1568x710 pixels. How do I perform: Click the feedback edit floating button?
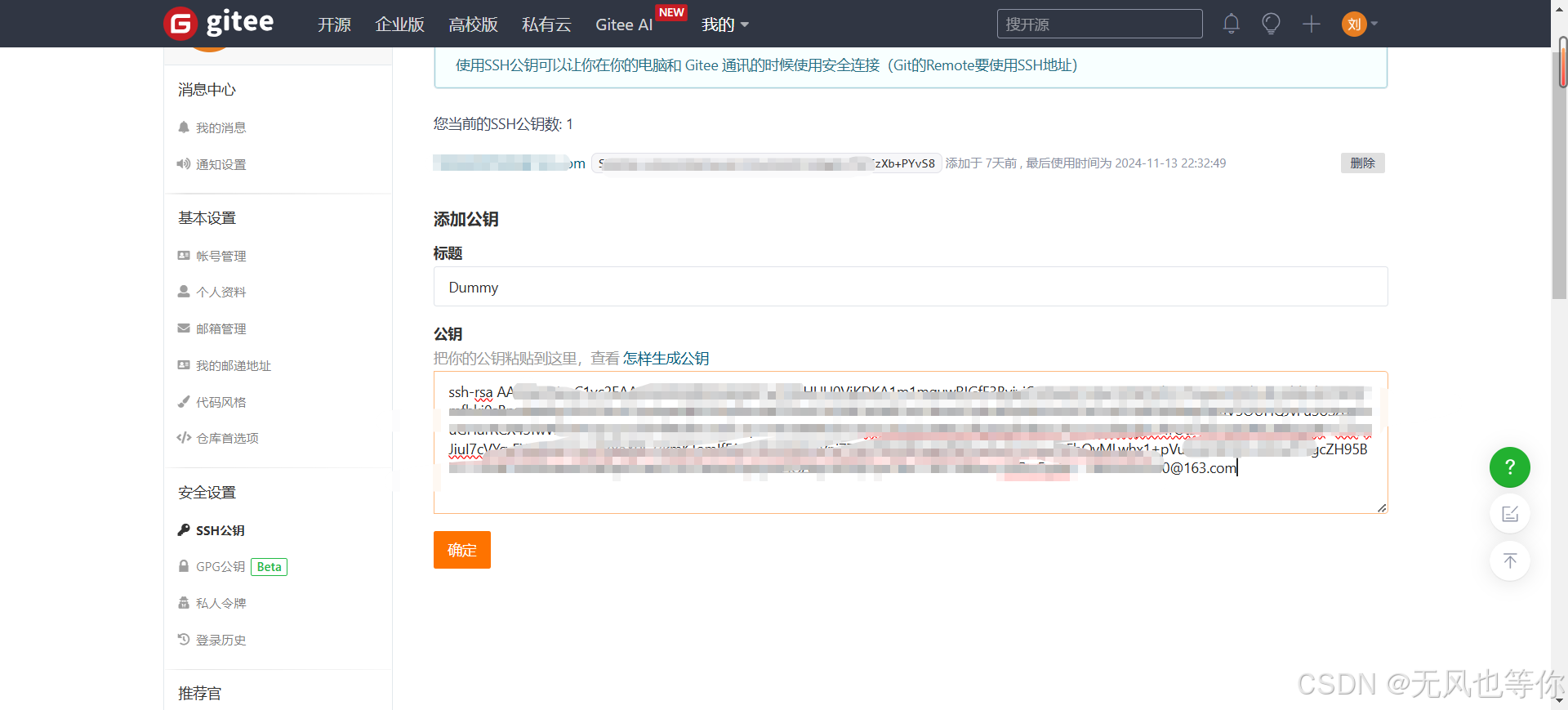1509,514
